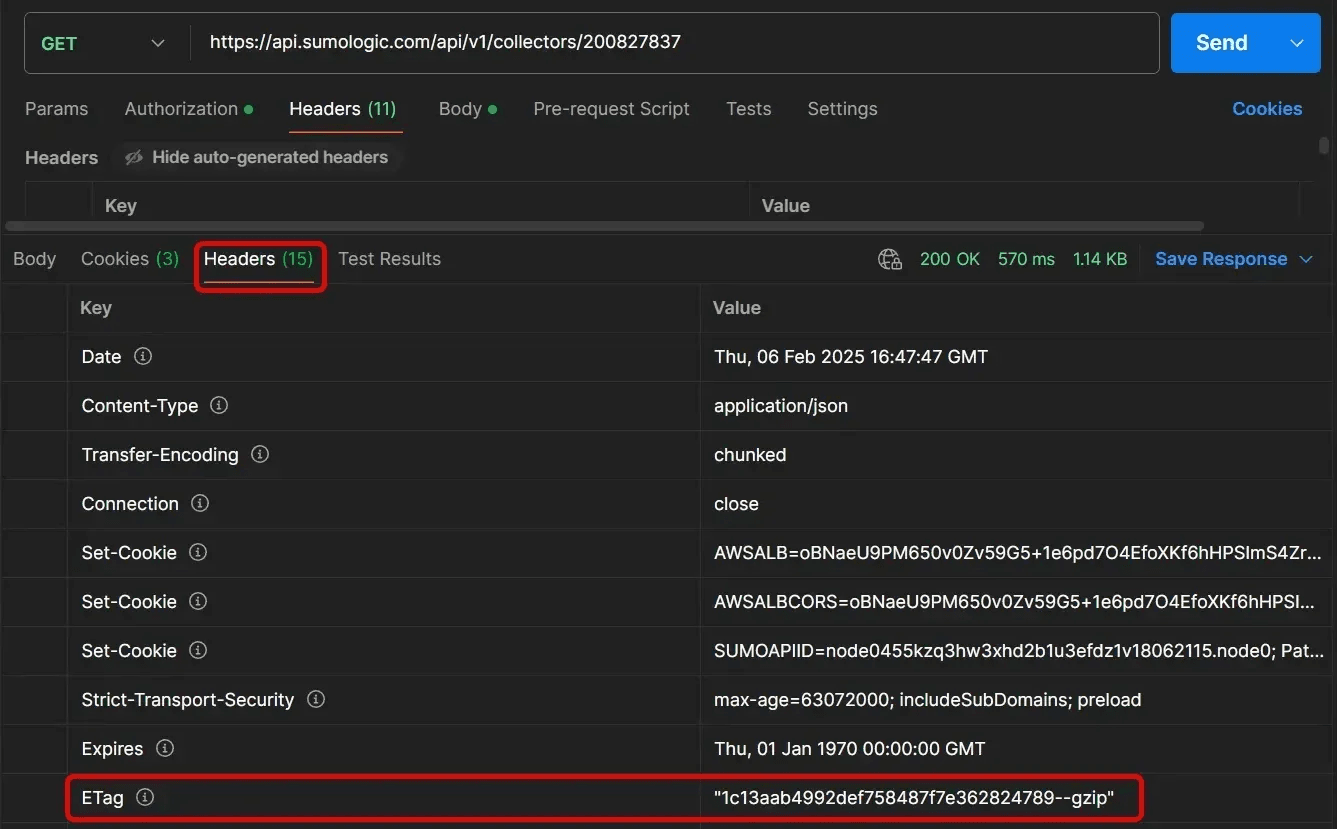Click the info icon next to Transfer-Encoding
1338x829 pixels.
click(260, 455)
